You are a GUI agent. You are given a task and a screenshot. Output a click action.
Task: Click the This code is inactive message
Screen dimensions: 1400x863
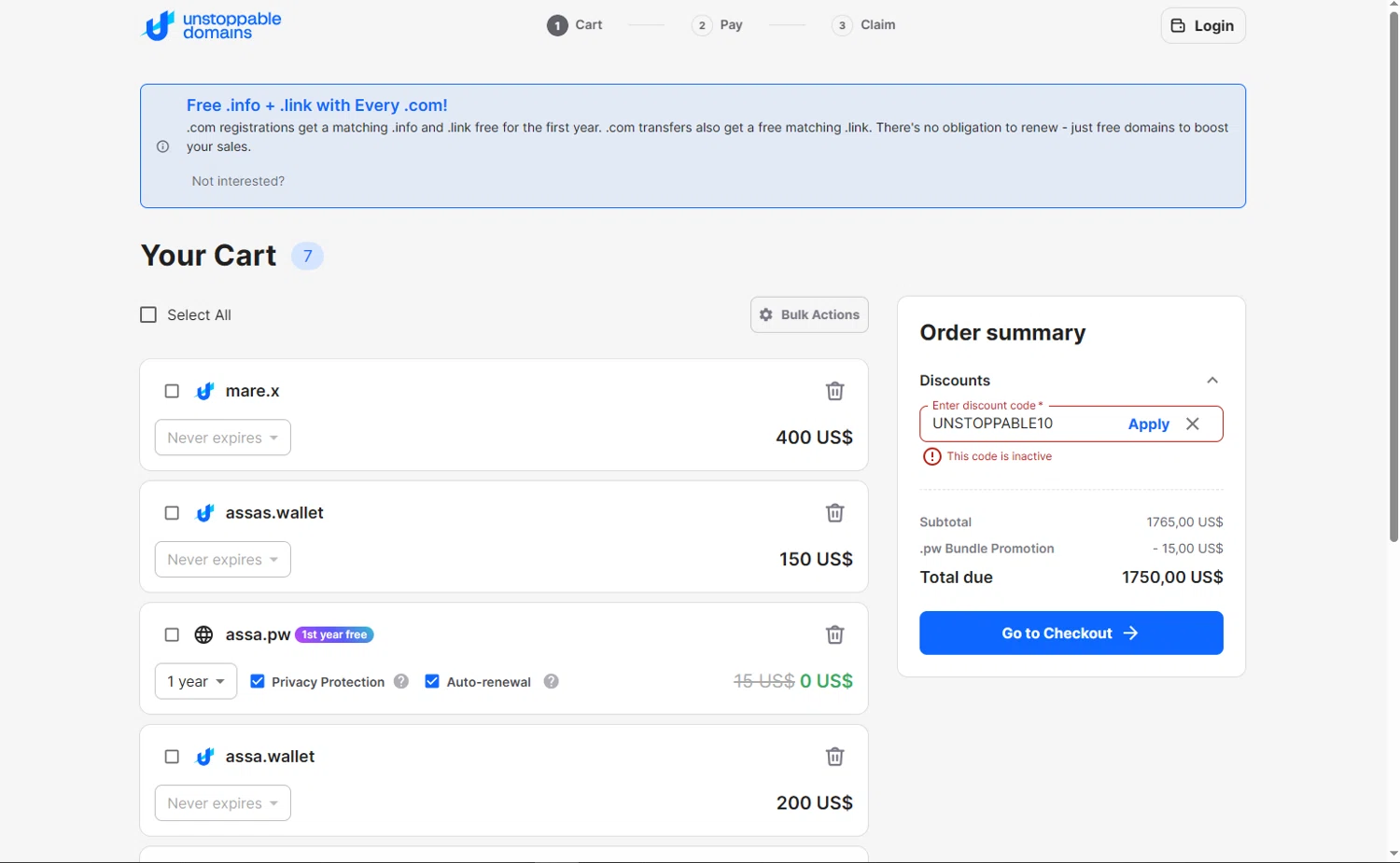tap(999, 456)
